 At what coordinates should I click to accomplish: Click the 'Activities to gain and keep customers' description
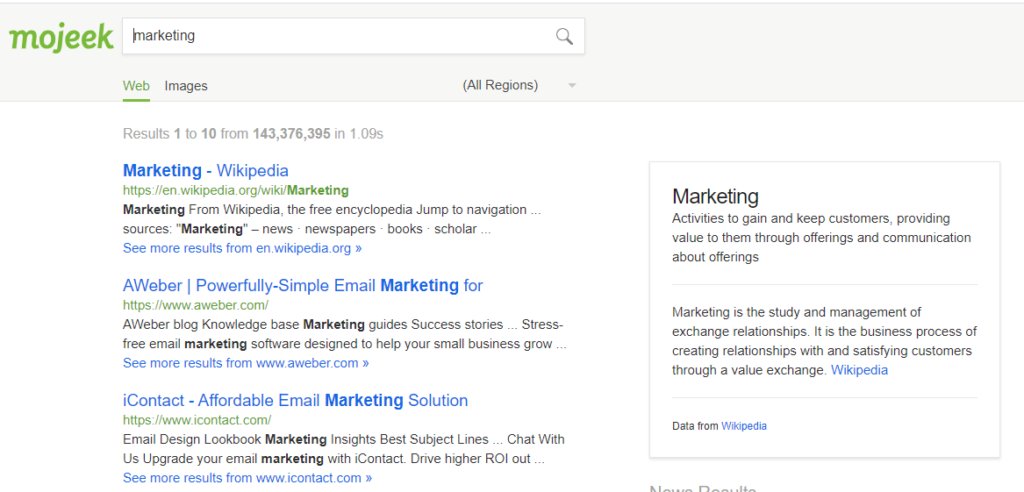(x=822, y=237)
